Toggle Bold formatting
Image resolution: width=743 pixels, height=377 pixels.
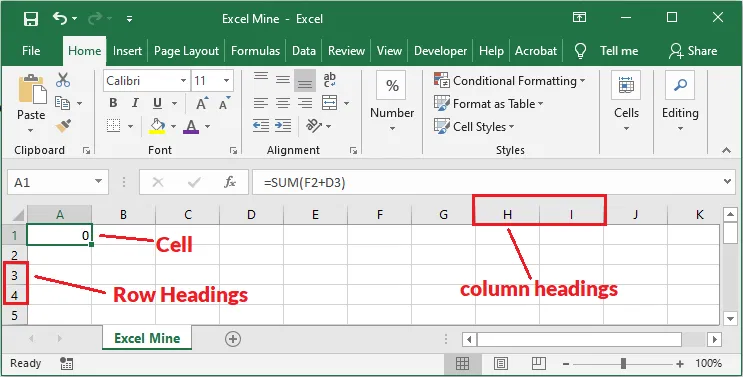tap(113, 103)
